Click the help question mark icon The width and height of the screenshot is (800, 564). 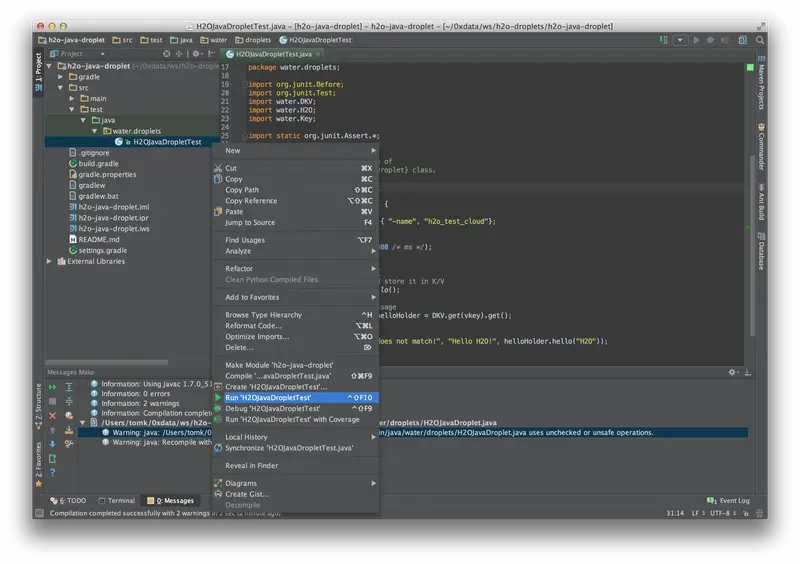pyautogui.click(x=53, y=473)
